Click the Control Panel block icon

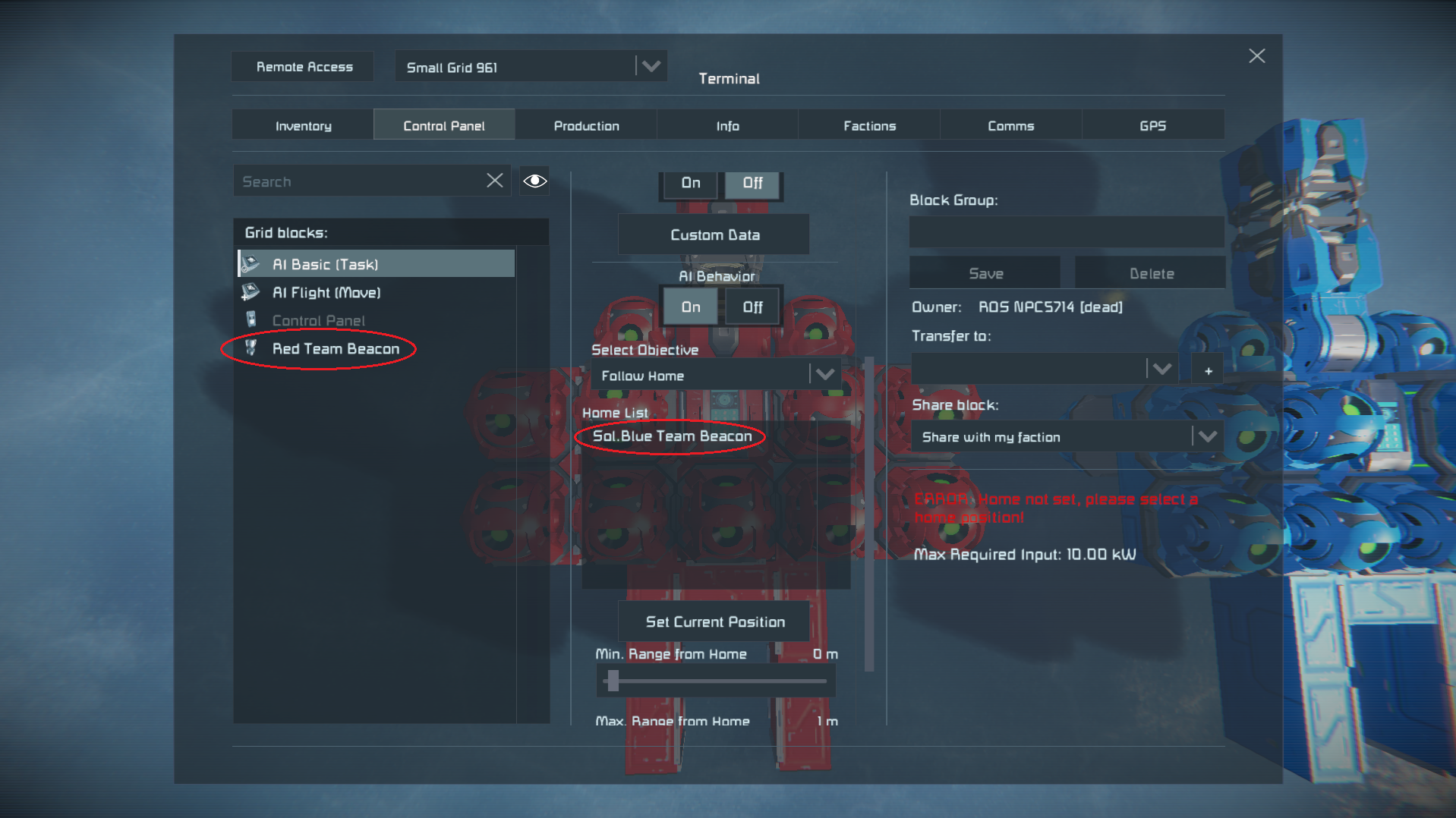251,320
